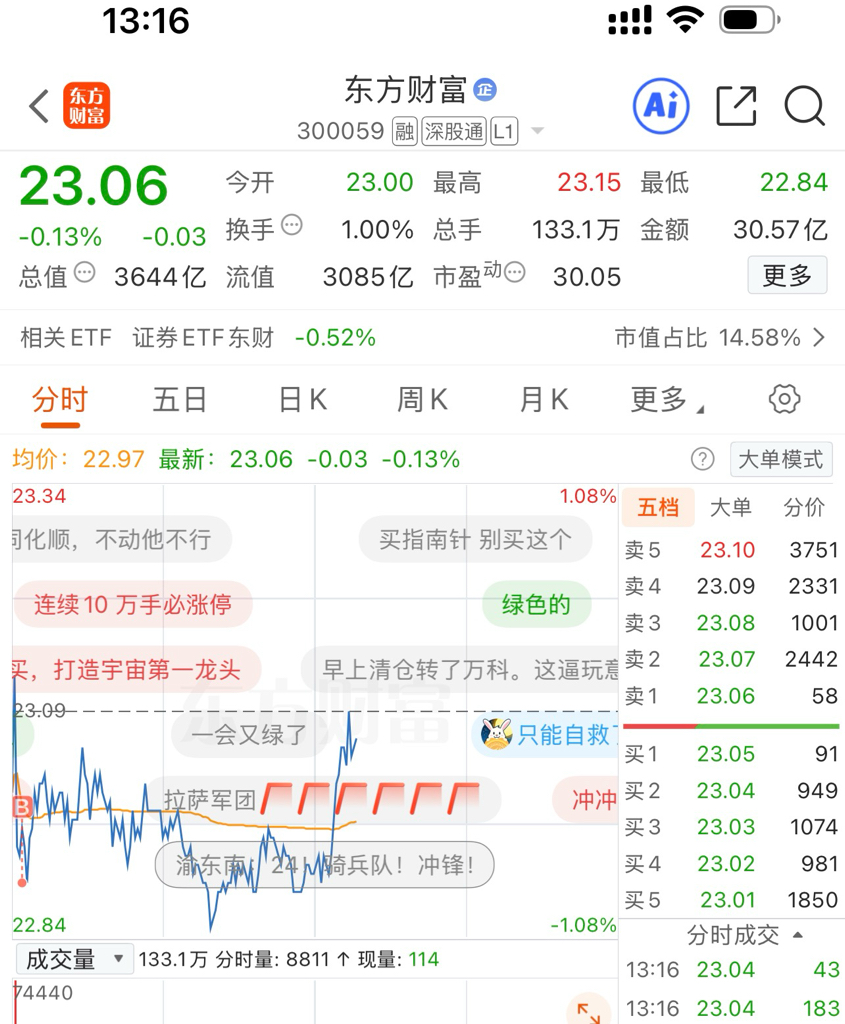
Task: Tap the 买2 price 23.04
Action: 725,791
